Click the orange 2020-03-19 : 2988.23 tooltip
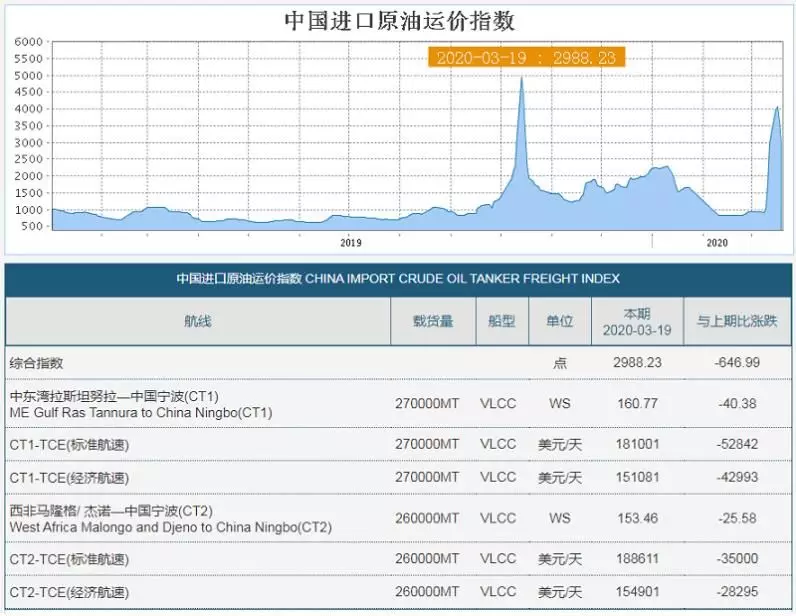The image size is (796, 616). [526, 57]
